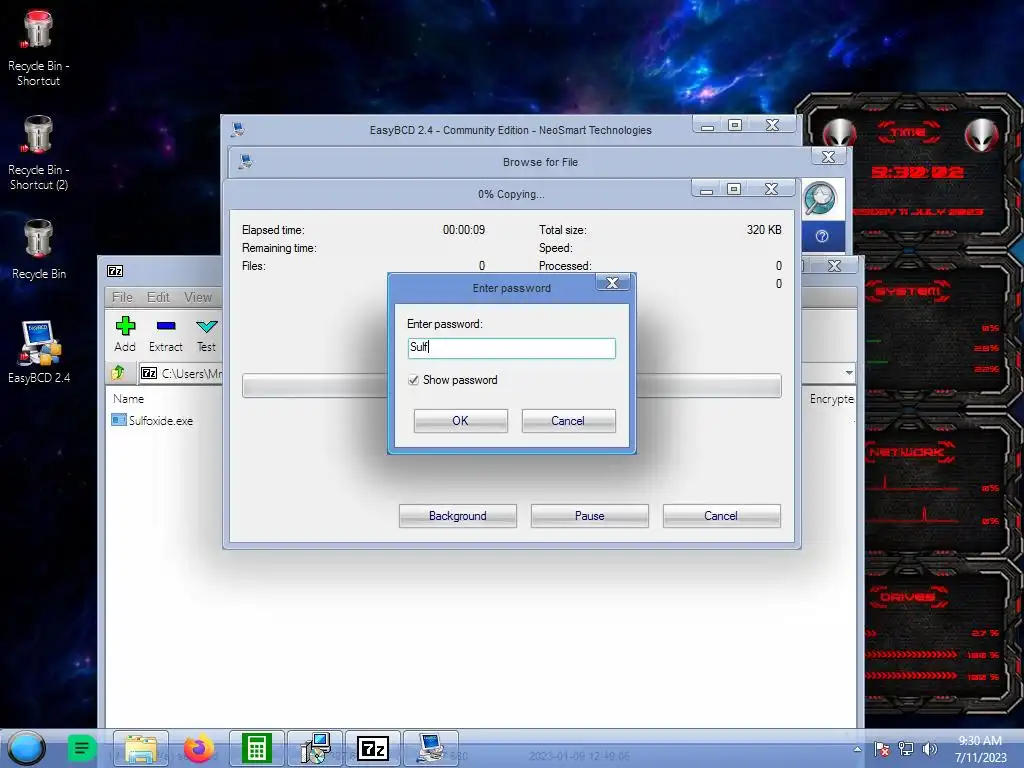Click the Action Center flag tray icon

(881, 749)
